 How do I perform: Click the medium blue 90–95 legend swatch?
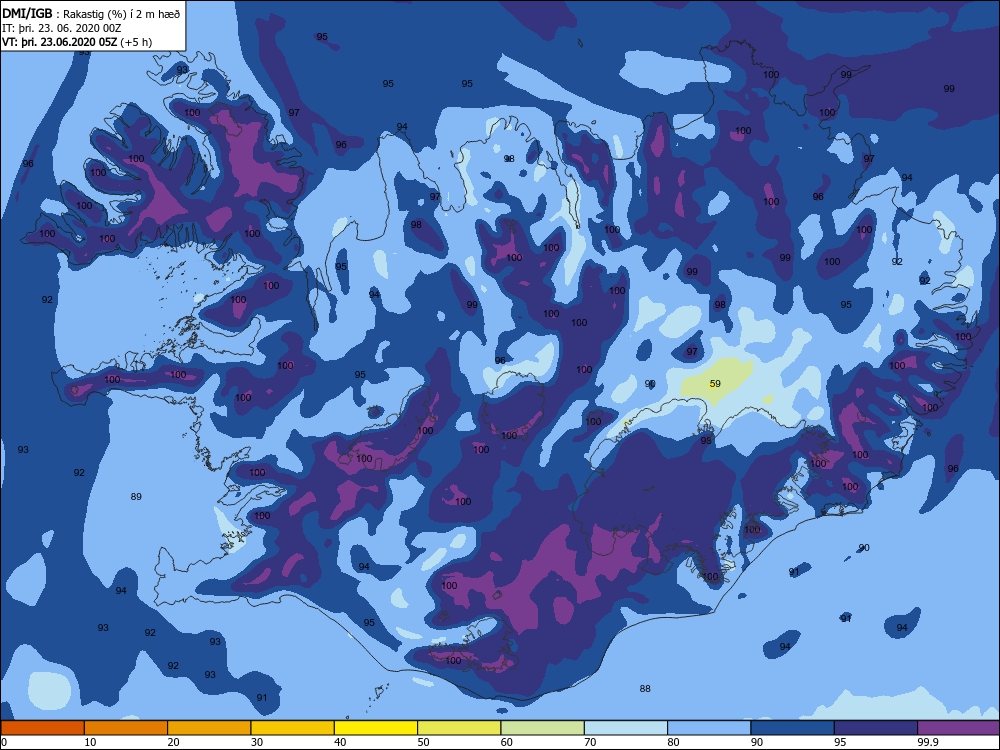pos(793,728)
